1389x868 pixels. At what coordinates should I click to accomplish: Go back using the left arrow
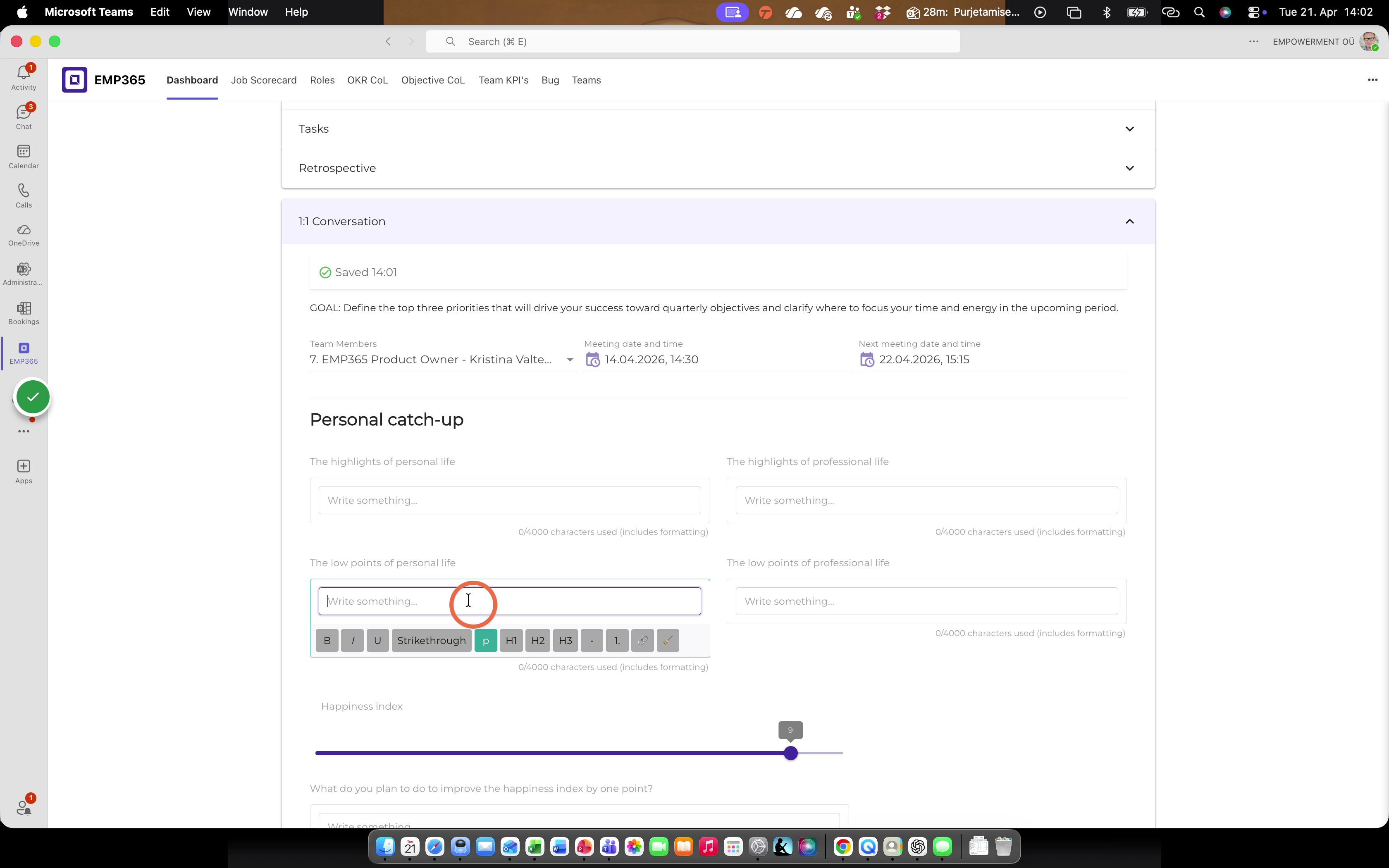[x=388, y=41]
